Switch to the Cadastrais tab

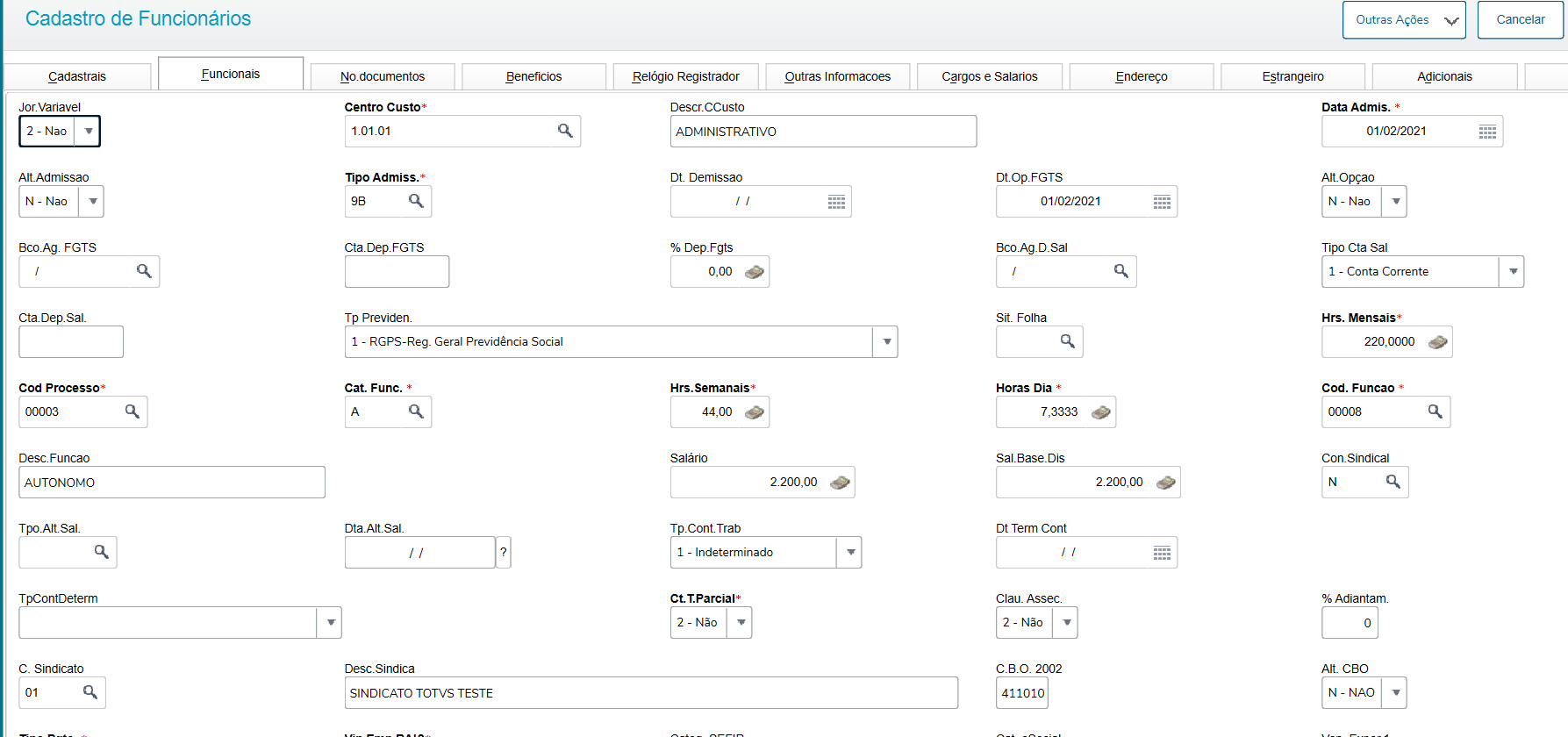pos(77,76)
